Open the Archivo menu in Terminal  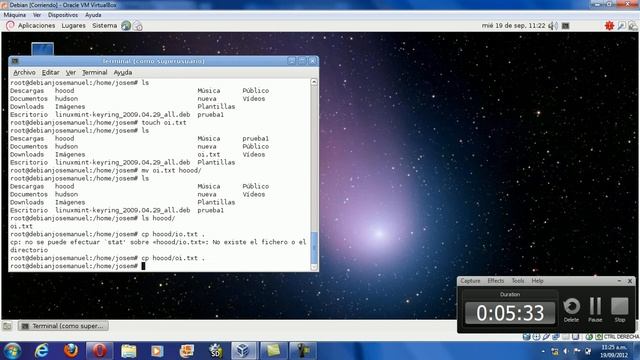24,72
